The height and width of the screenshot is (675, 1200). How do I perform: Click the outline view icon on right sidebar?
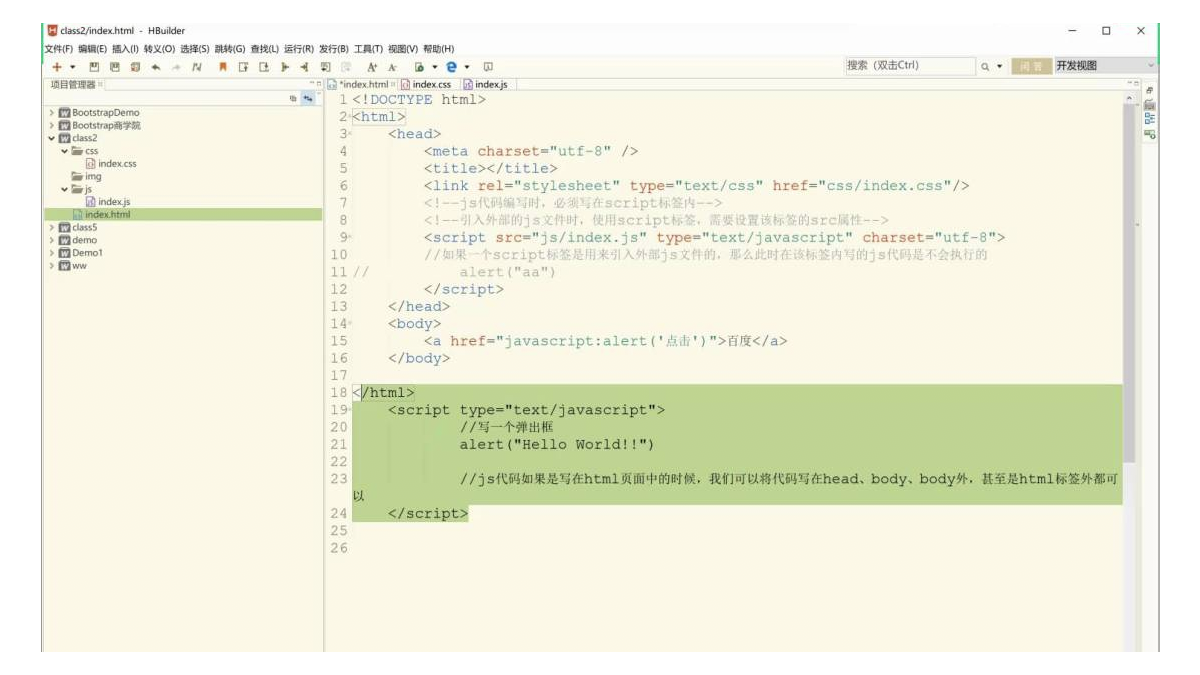pyautogui.click(x=1151, y=119)
